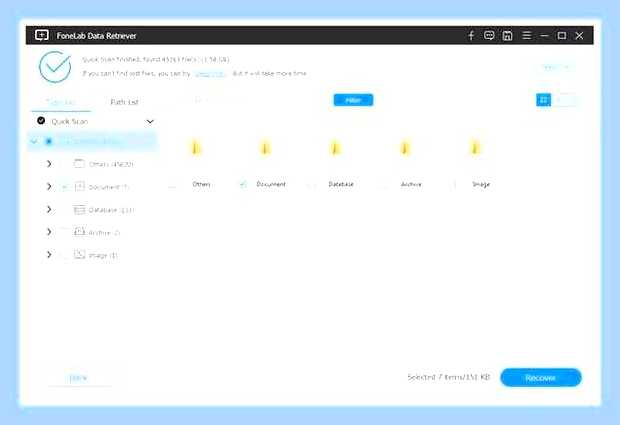Click the Archive category icon in the tree
The image size is (620, 425).
click(x=79, y=232)
